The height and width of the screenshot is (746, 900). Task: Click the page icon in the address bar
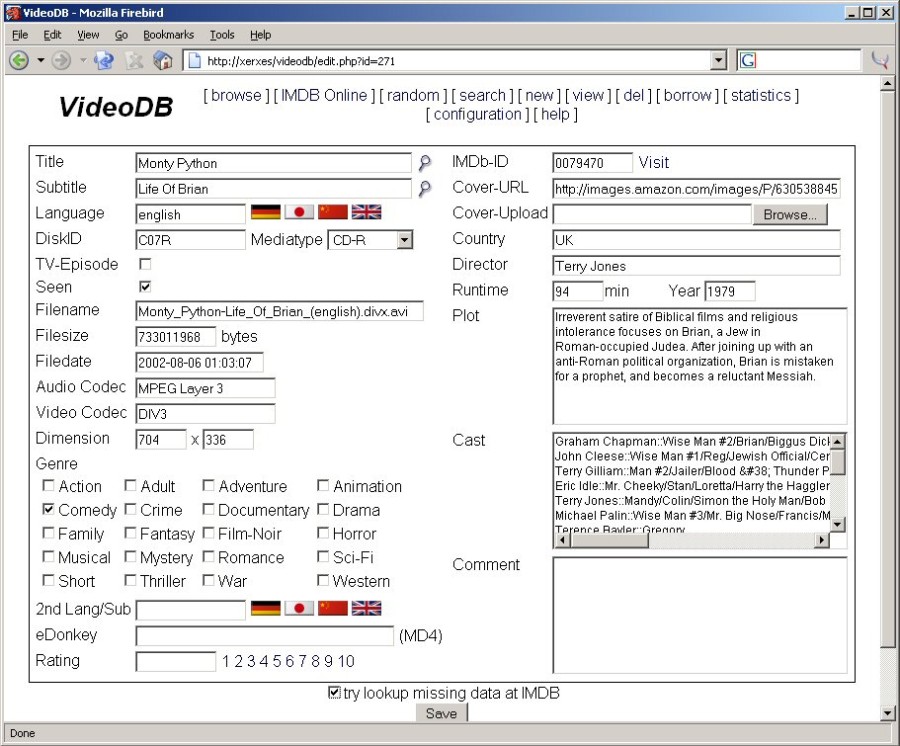point(195,60)
